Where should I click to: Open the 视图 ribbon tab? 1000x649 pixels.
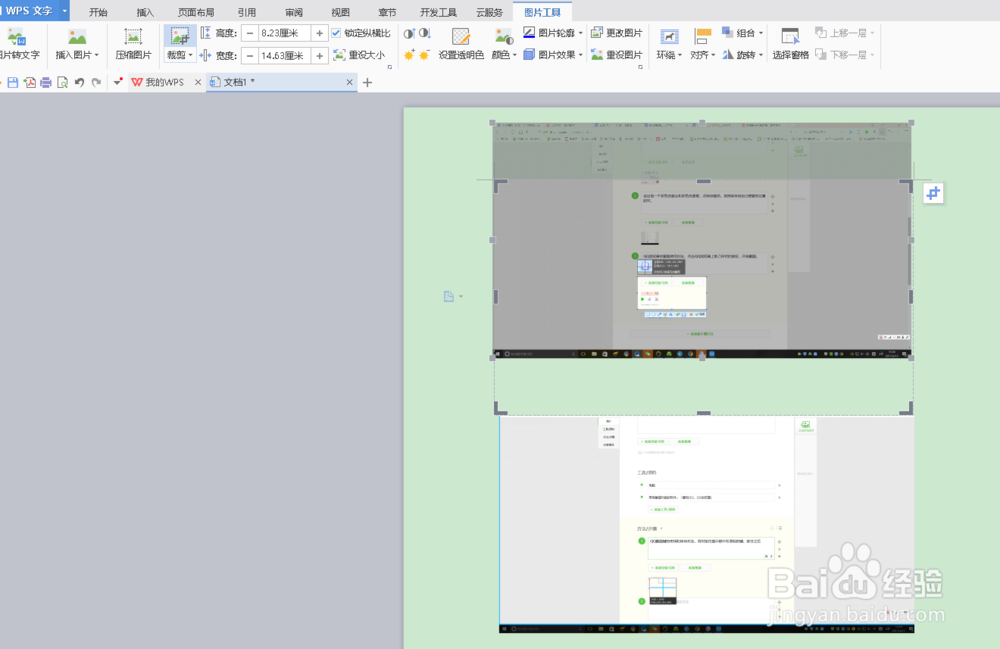pyautogui.click(x=341, y=12)
